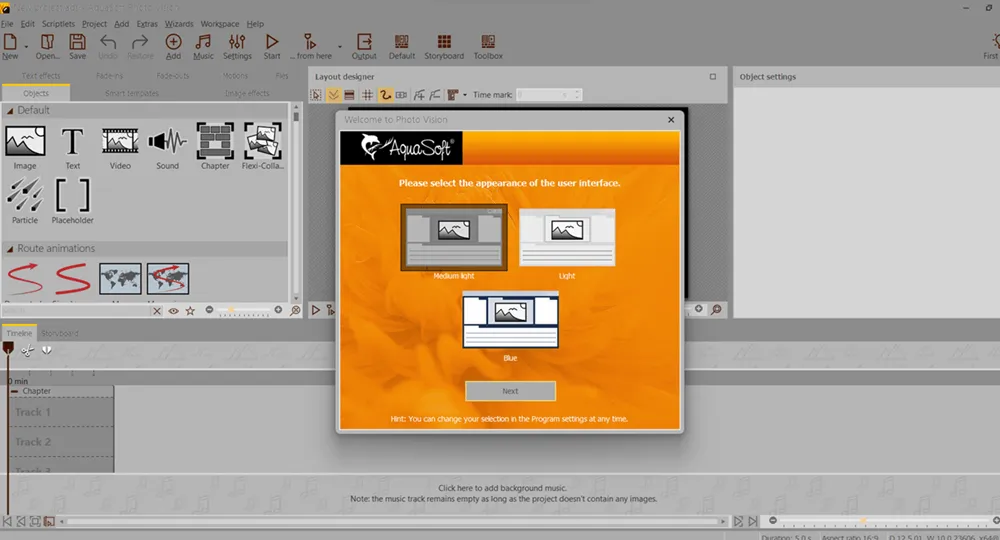This screenshot has height=540, width=1000.
Task: Select the Sound object icon
Action: pos(167,143)
